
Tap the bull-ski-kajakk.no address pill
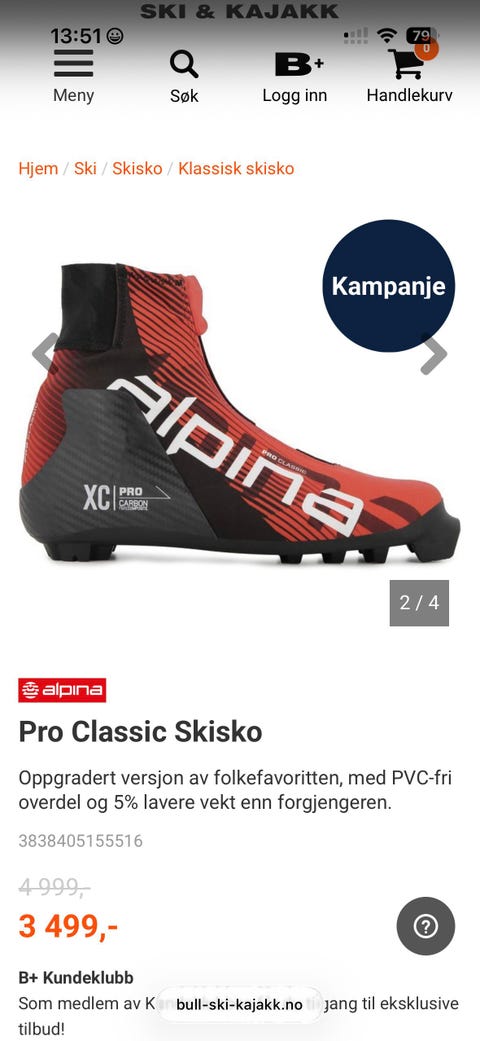pos(240,1004)
